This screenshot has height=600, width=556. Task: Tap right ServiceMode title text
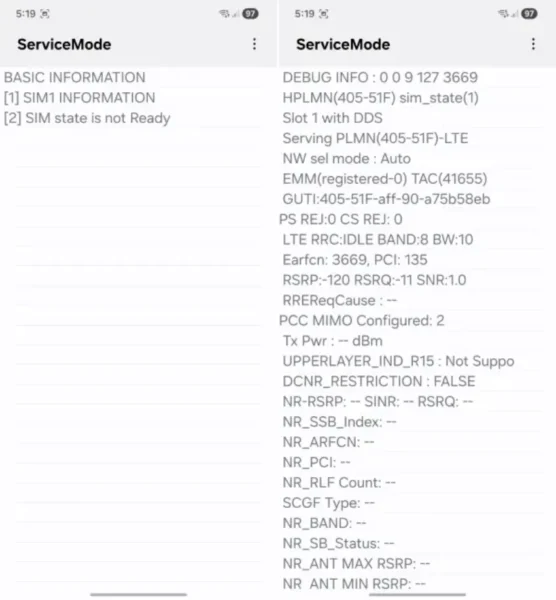coord(343,44)
